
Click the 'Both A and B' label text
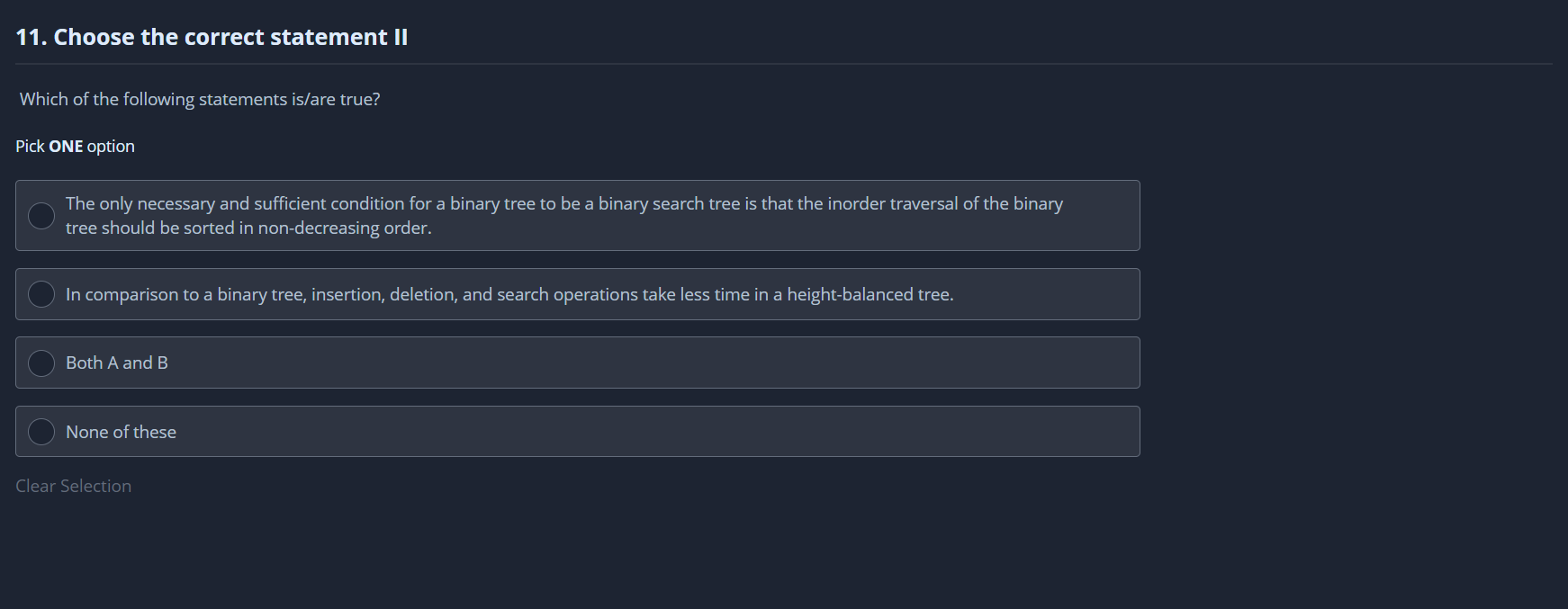(116, 363)
